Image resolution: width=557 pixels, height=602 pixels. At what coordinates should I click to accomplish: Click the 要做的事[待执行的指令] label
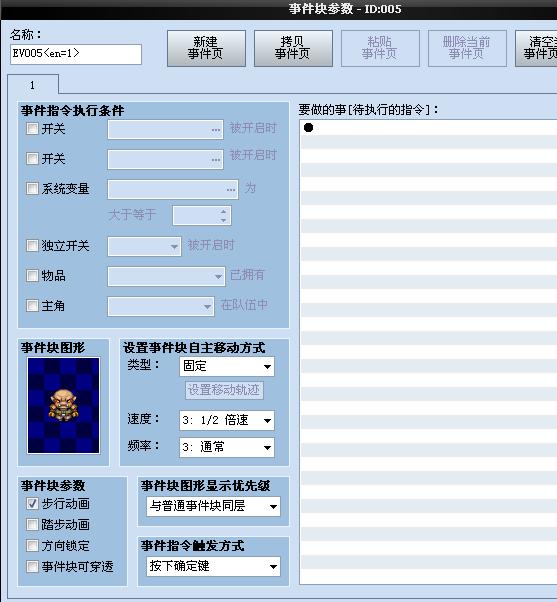[368, 110]
